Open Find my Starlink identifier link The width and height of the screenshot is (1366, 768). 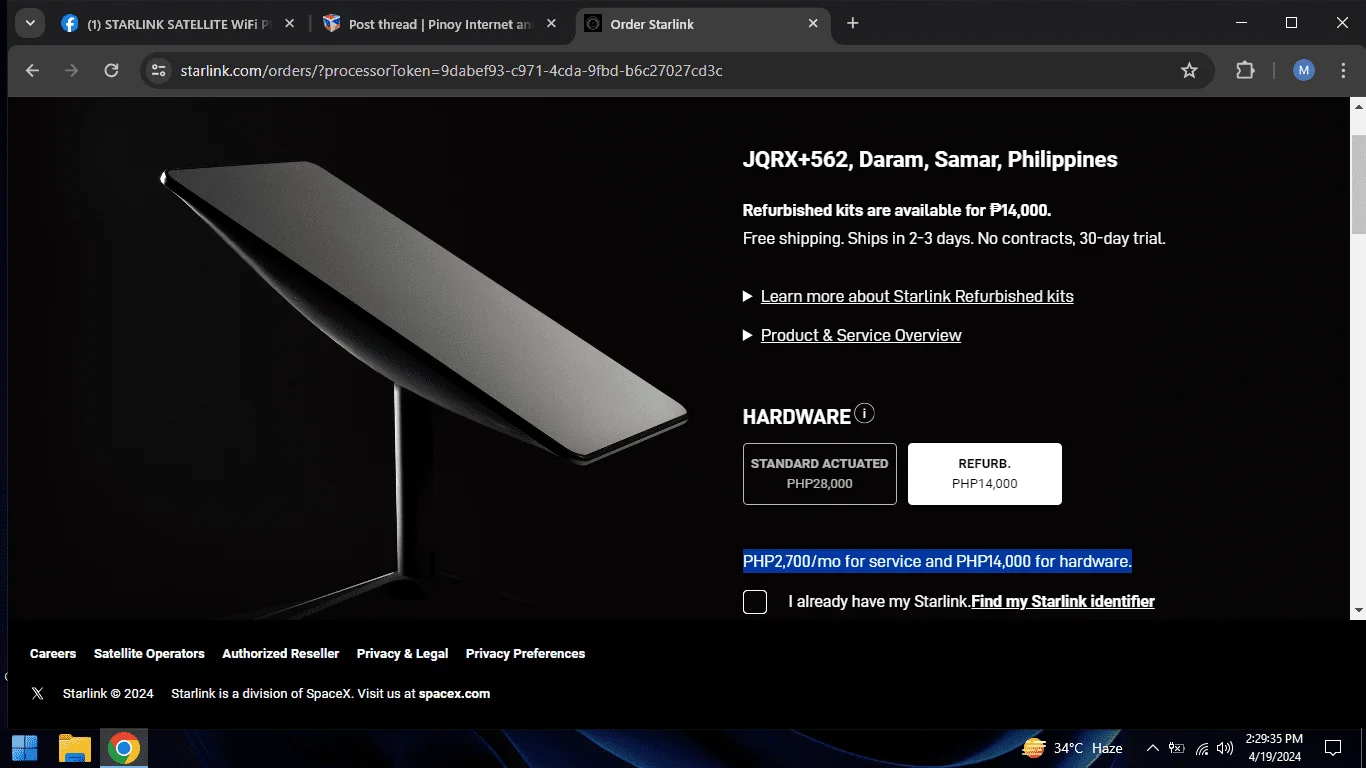pos(1063,601)
